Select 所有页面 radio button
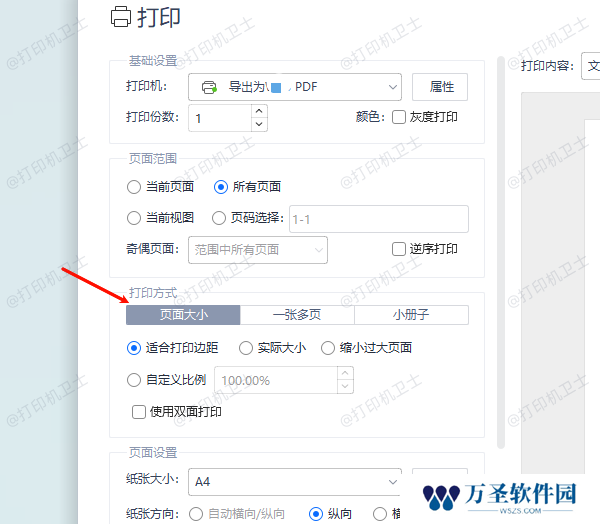This screenshot has width=600, height=524. [x=221, y=187]
